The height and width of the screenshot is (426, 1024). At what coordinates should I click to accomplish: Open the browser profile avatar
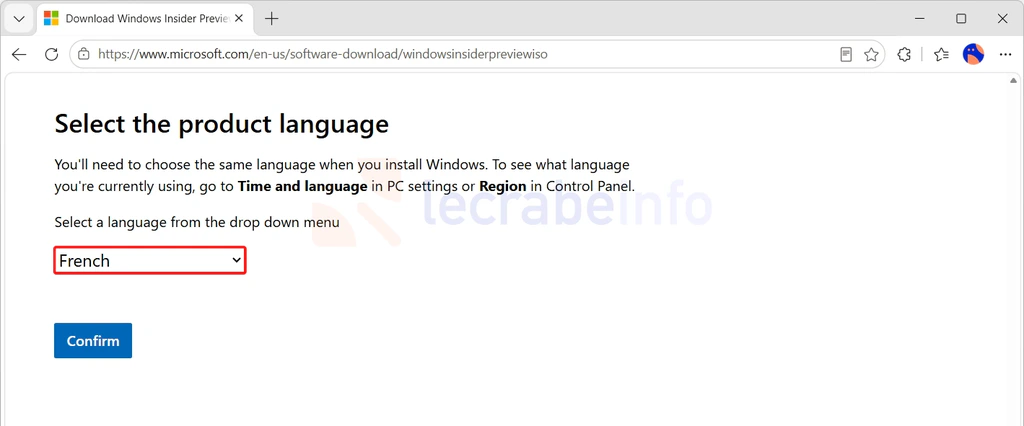973,54
